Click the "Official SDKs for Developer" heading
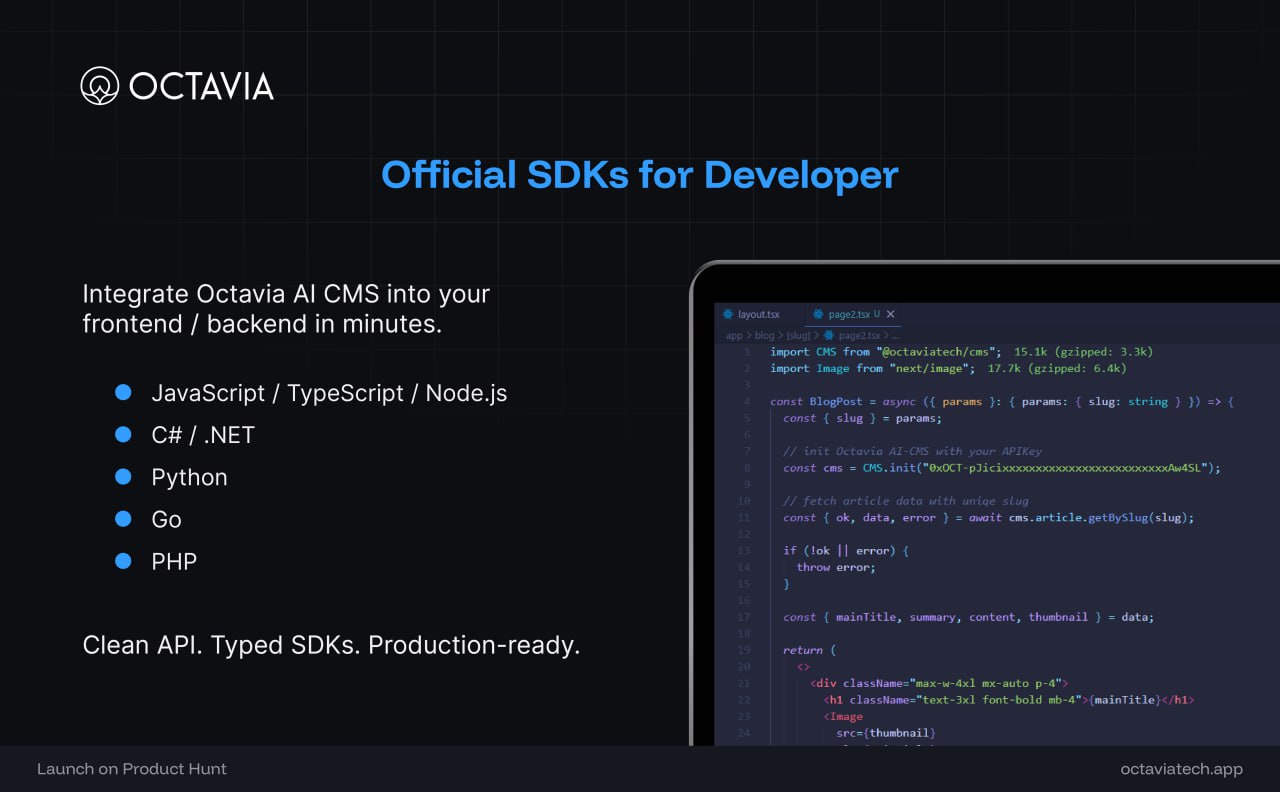The image size is (1280, 792). click(x=640, y=175)
